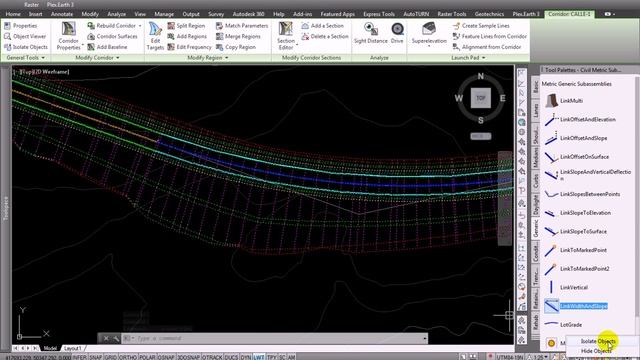Open the Analyze ribbon tab
The height and width of the screenshot is (360, 640).
click(x=116, y=14)
